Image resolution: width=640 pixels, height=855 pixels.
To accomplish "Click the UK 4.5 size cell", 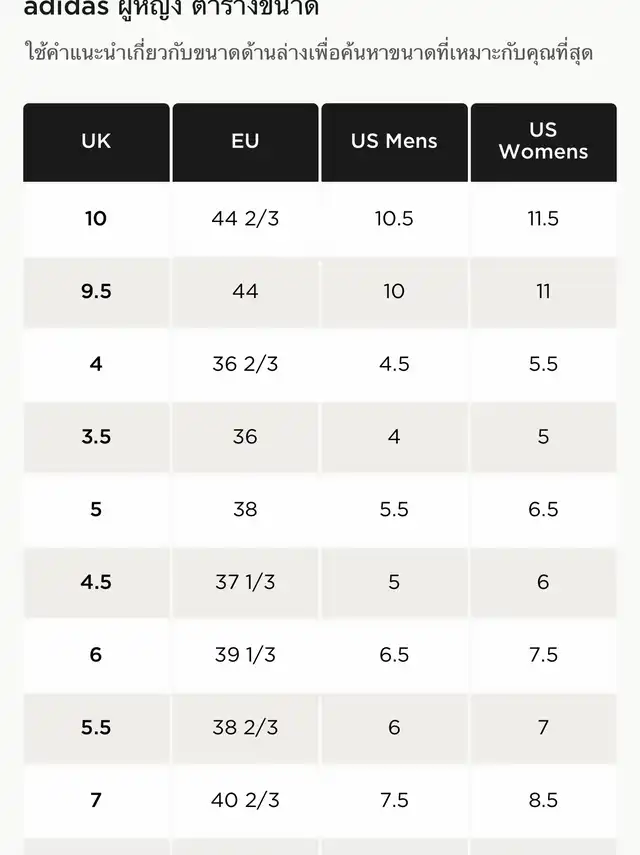I will [96, 582].
